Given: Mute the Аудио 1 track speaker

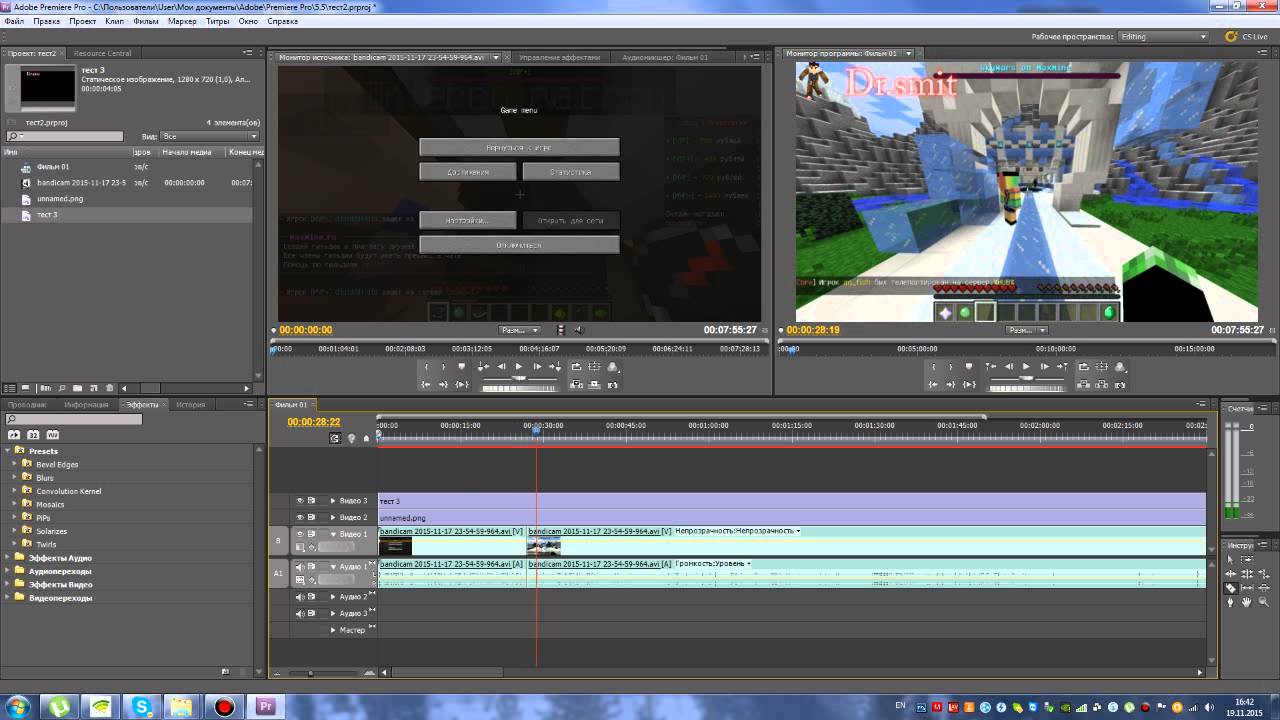Looking at the screenshot, I should pyautogui.click(x=300, y=567).
